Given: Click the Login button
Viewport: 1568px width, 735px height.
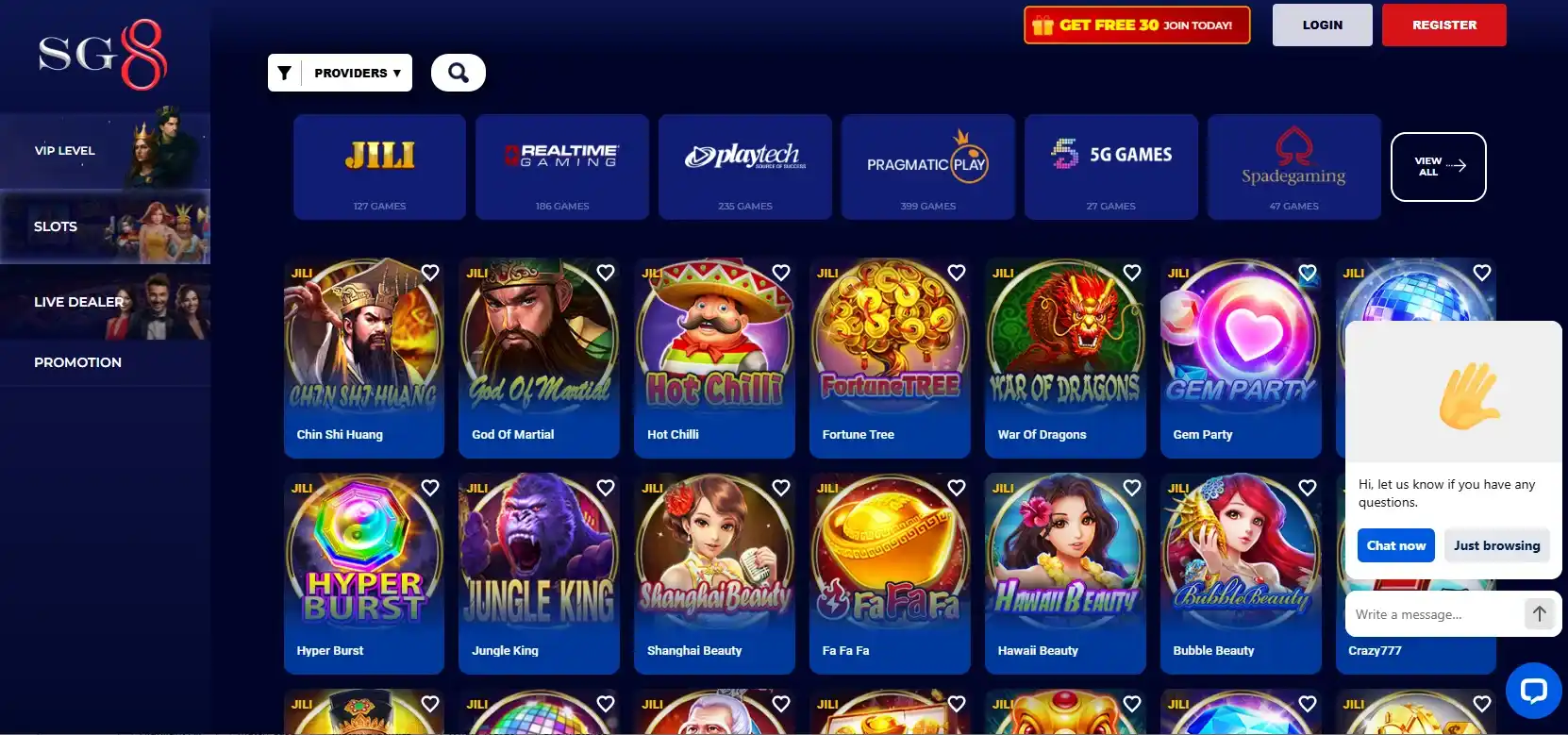Looking at the screenshot, I should [x=1322, y=25].
